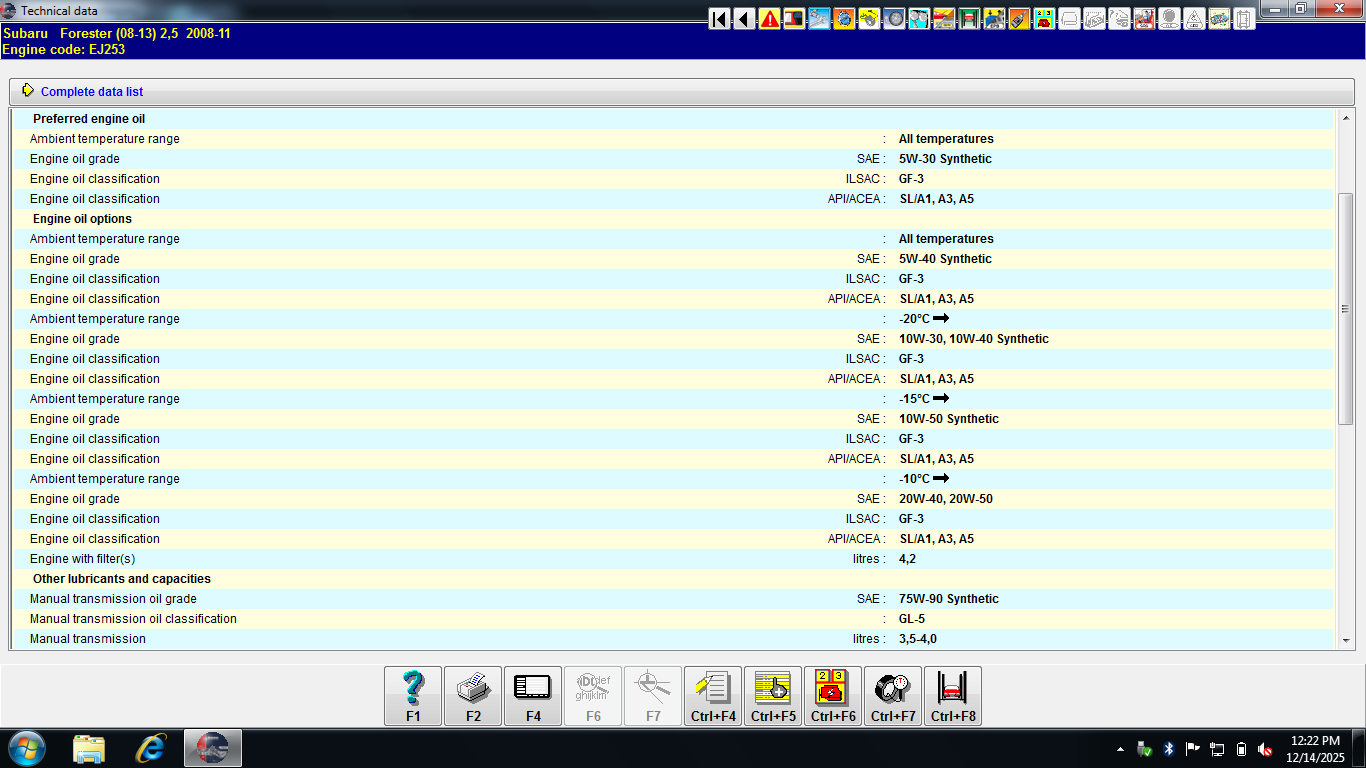The height and width of the screenshot is (768, 1366).
Task: Click the Action Center flag tray icon
Action: [1193, 748]
